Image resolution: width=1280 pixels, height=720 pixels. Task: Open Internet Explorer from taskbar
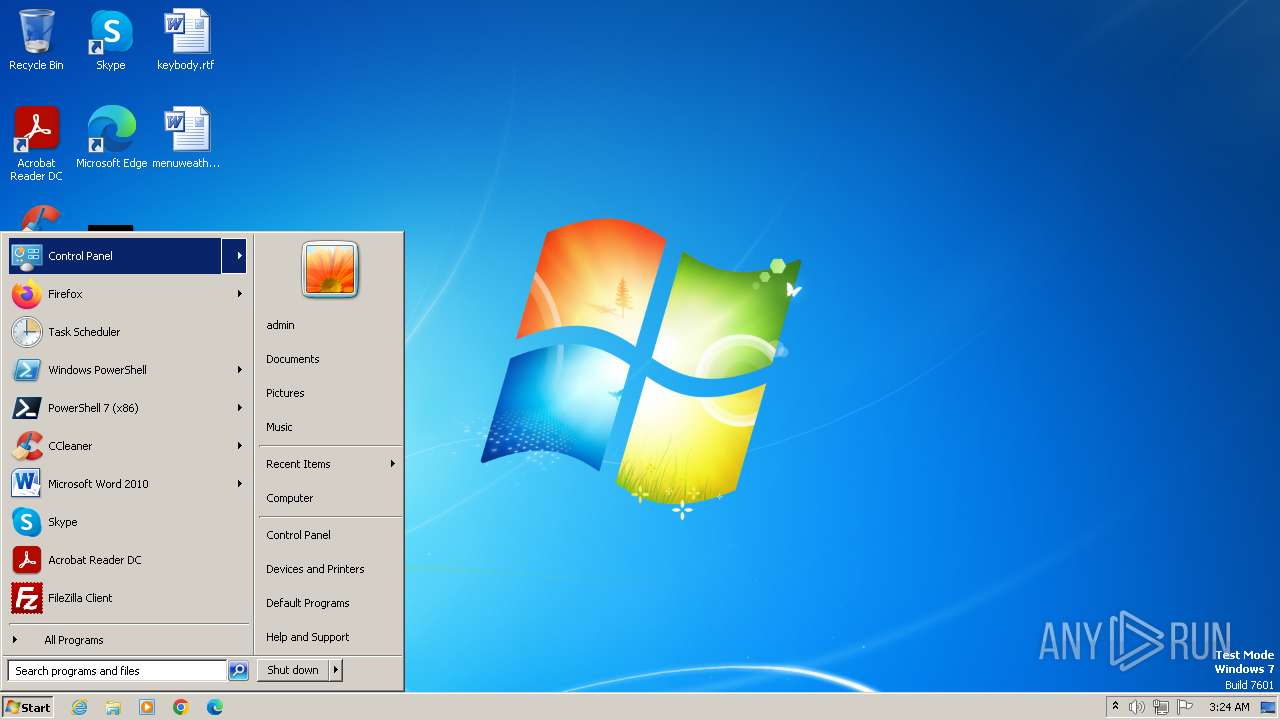[79, 707]
